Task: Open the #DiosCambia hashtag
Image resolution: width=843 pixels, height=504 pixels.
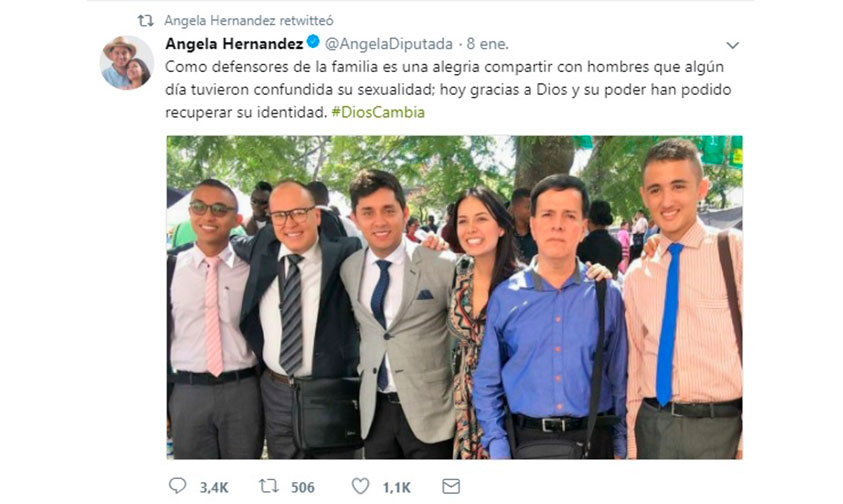Action: pos(378,112)
